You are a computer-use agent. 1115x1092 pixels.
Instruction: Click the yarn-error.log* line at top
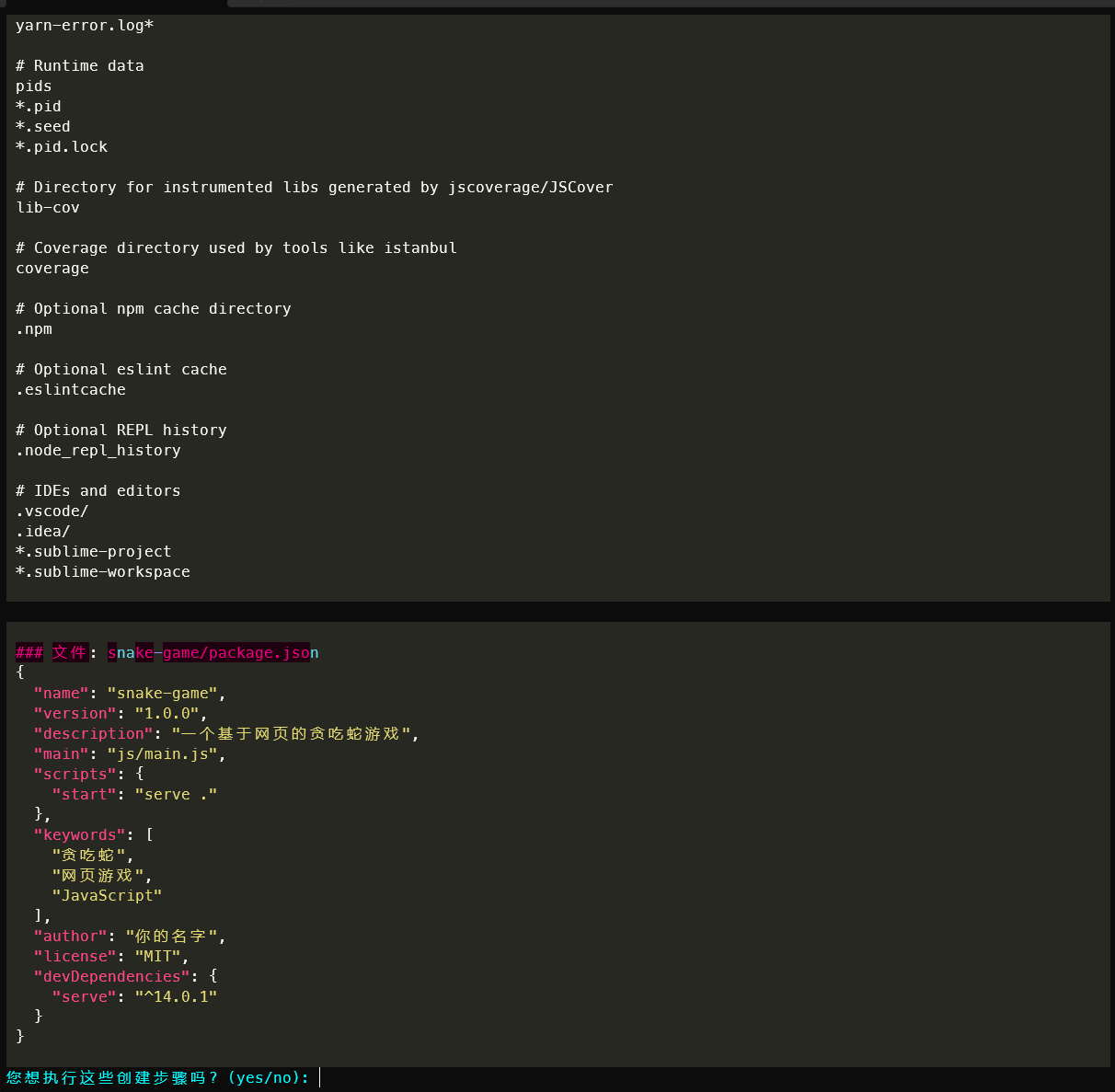[85, 25]
